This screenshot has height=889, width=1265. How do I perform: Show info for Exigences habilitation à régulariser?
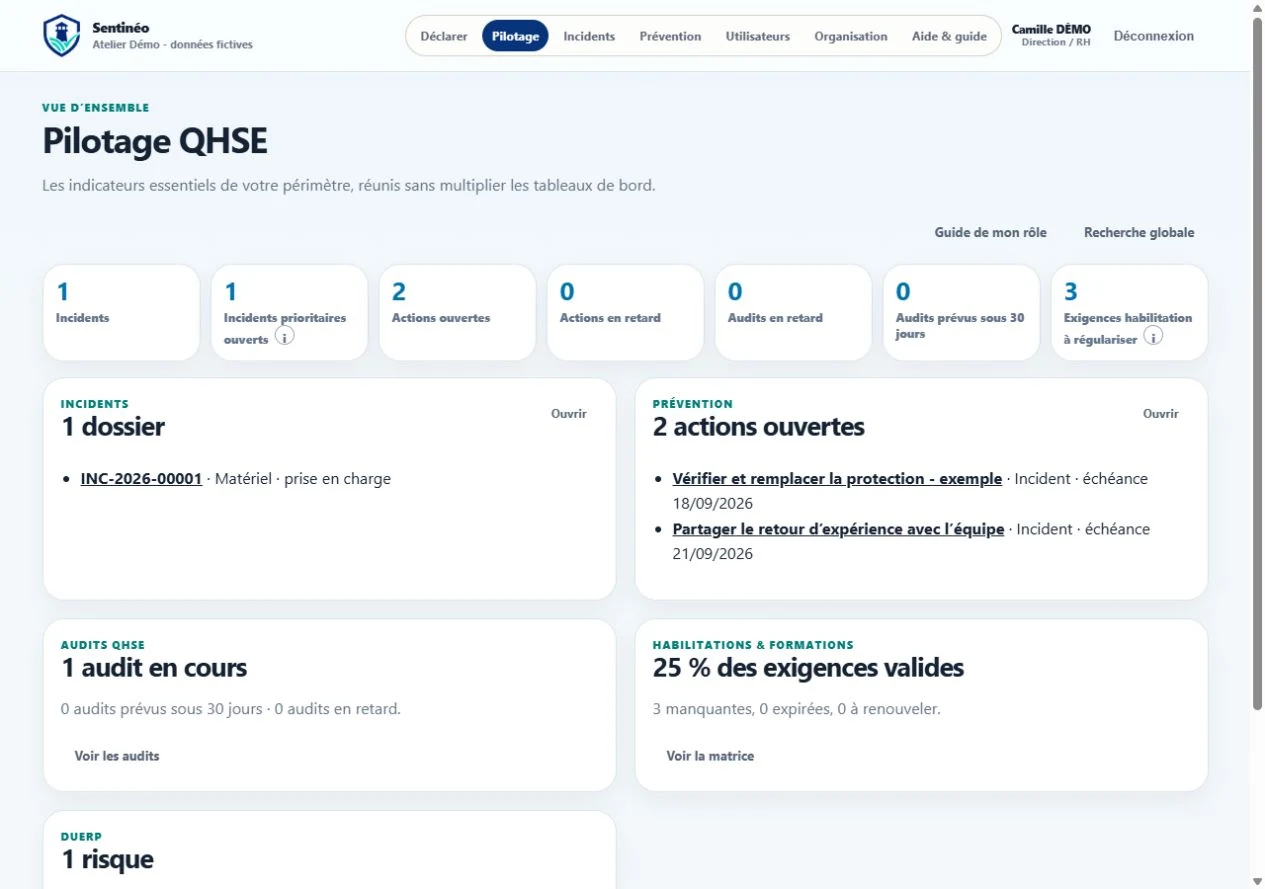click(x=1152, y=337)
